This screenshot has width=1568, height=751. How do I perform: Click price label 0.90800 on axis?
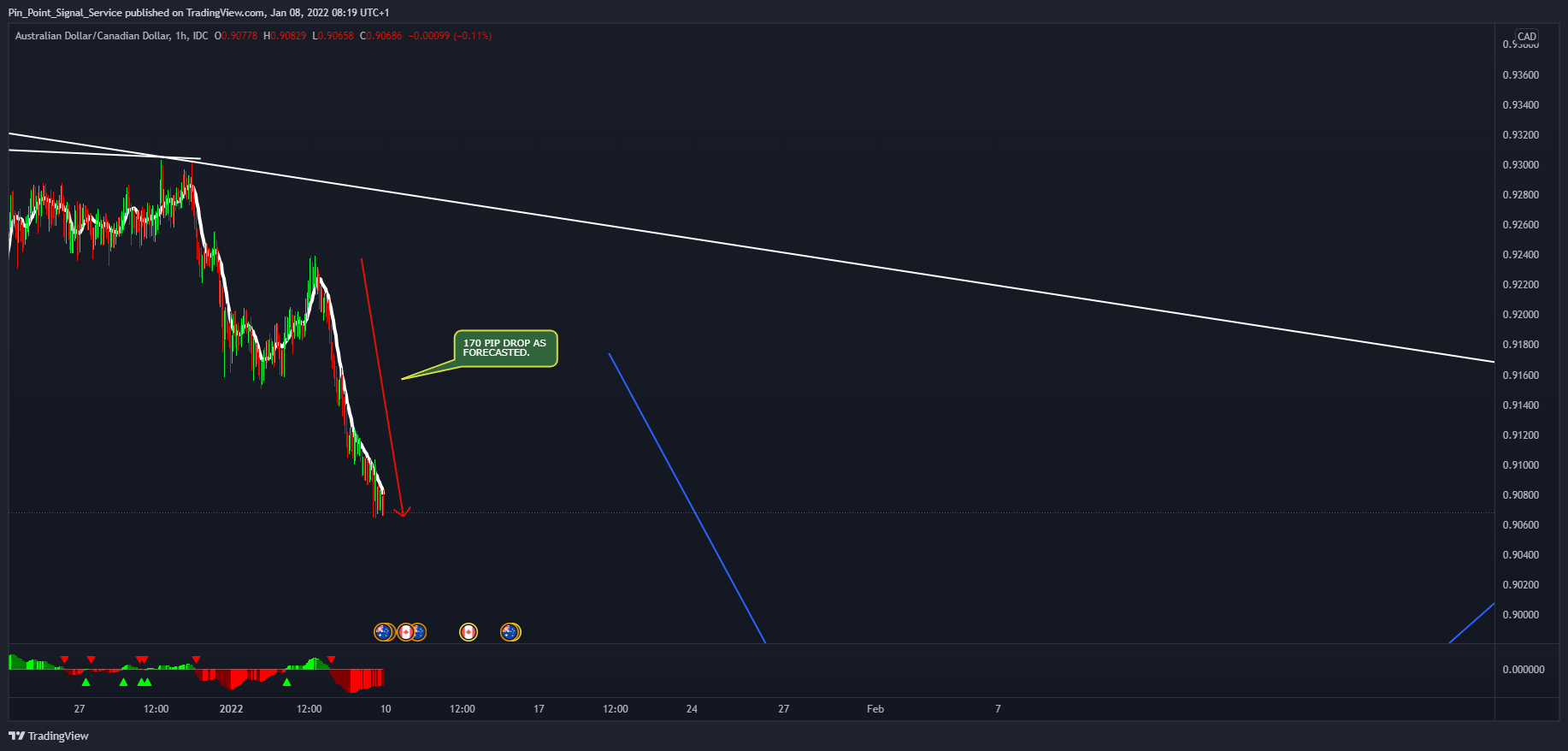1520,495
